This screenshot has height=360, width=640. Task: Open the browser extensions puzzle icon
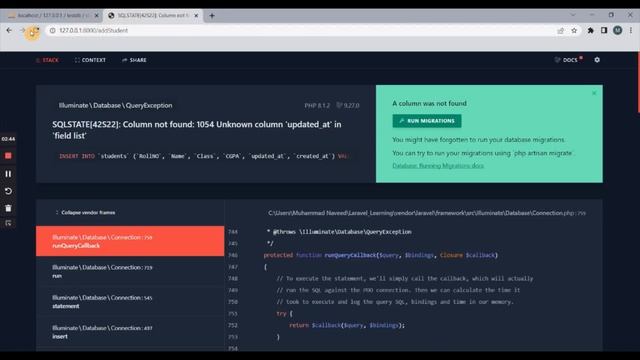[590, 31]
